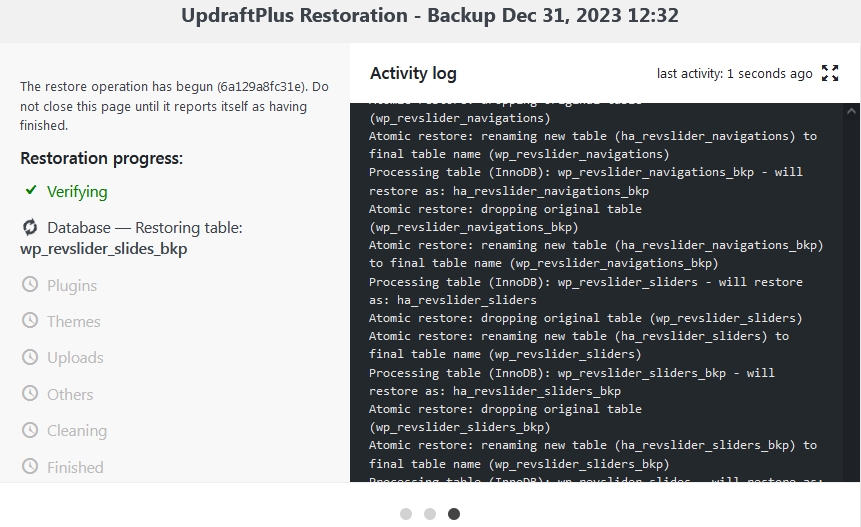Screen dimensions: 861x527
Task: Click the clock icon beside Uploads
Action: point(30,357)
